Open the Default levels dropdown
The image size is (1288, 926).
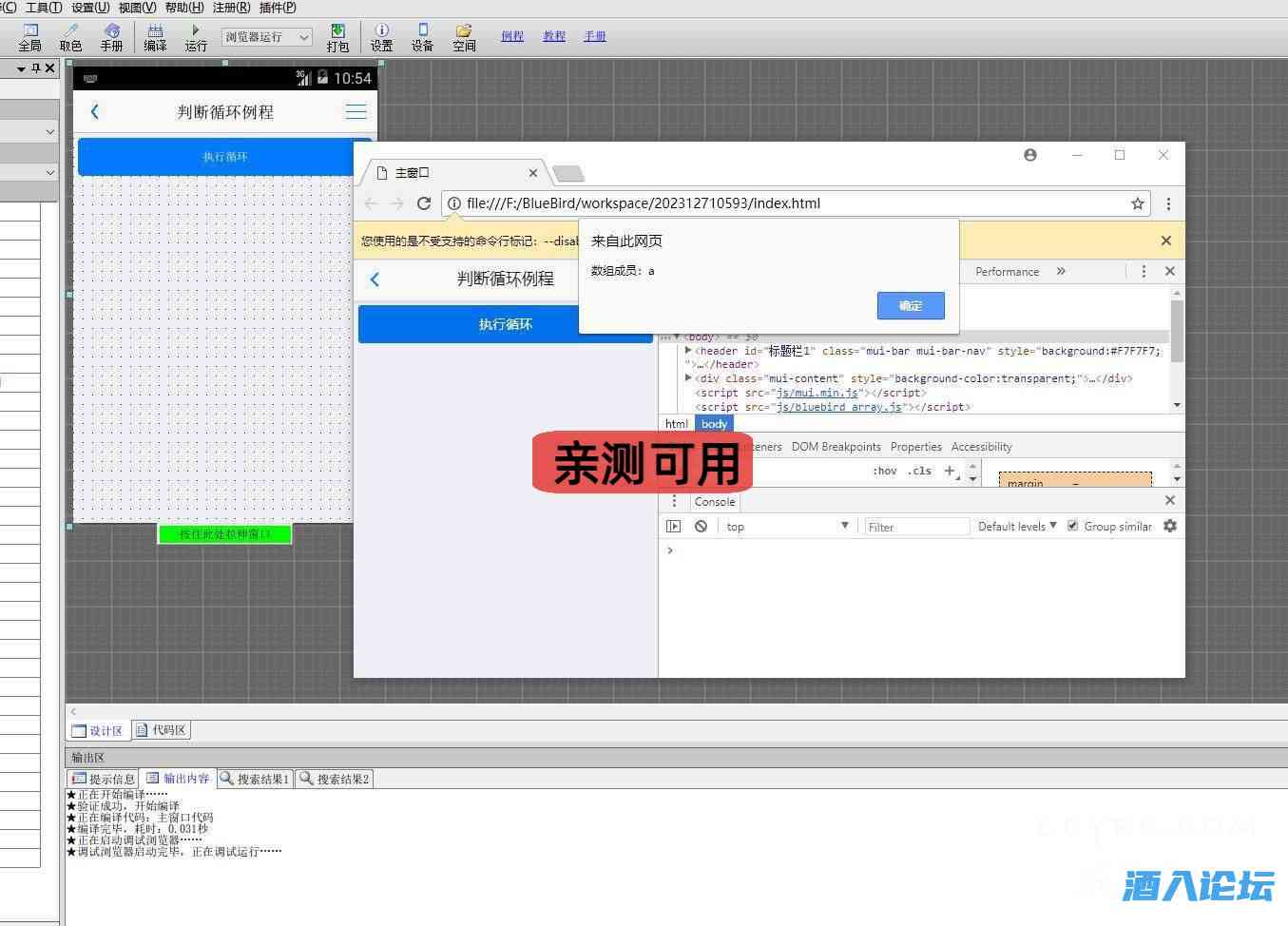(1016, 527)
